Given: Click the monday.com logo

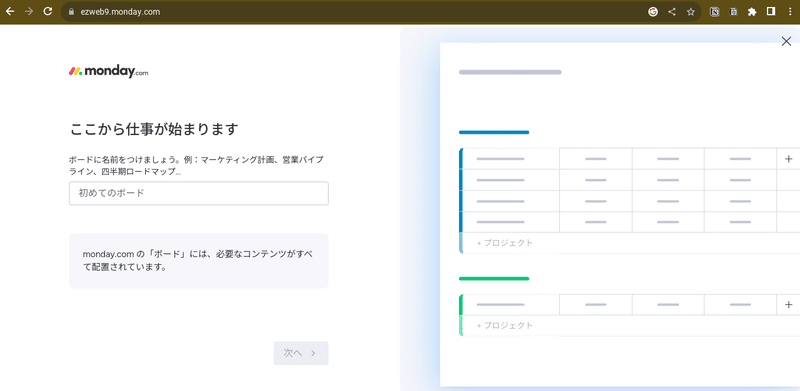Looking at the screenshot, I should pyautogui.click(x=109, y=71).
